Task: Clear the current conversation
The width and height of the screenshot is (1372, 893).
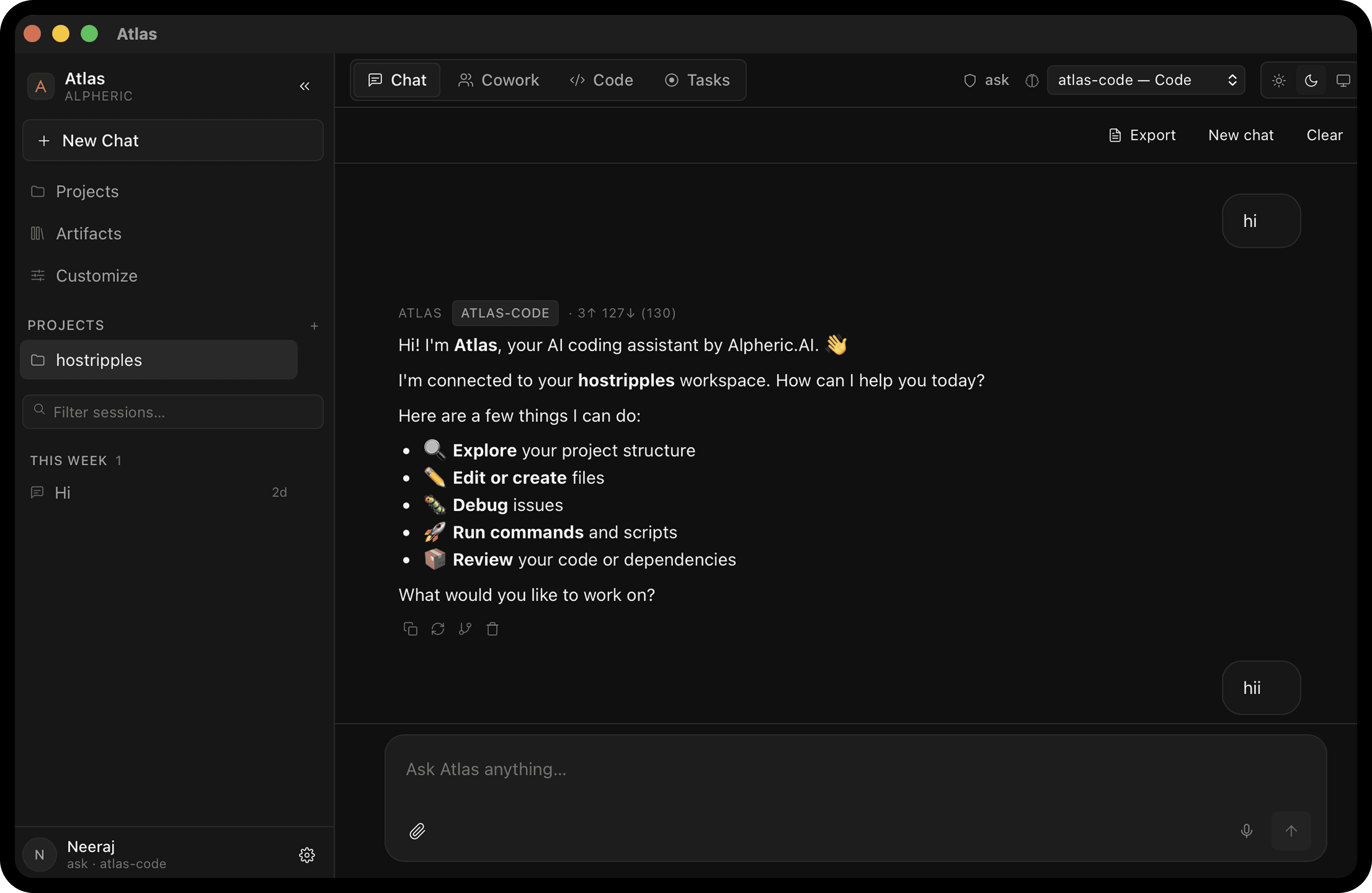Action: point(1324,135)
